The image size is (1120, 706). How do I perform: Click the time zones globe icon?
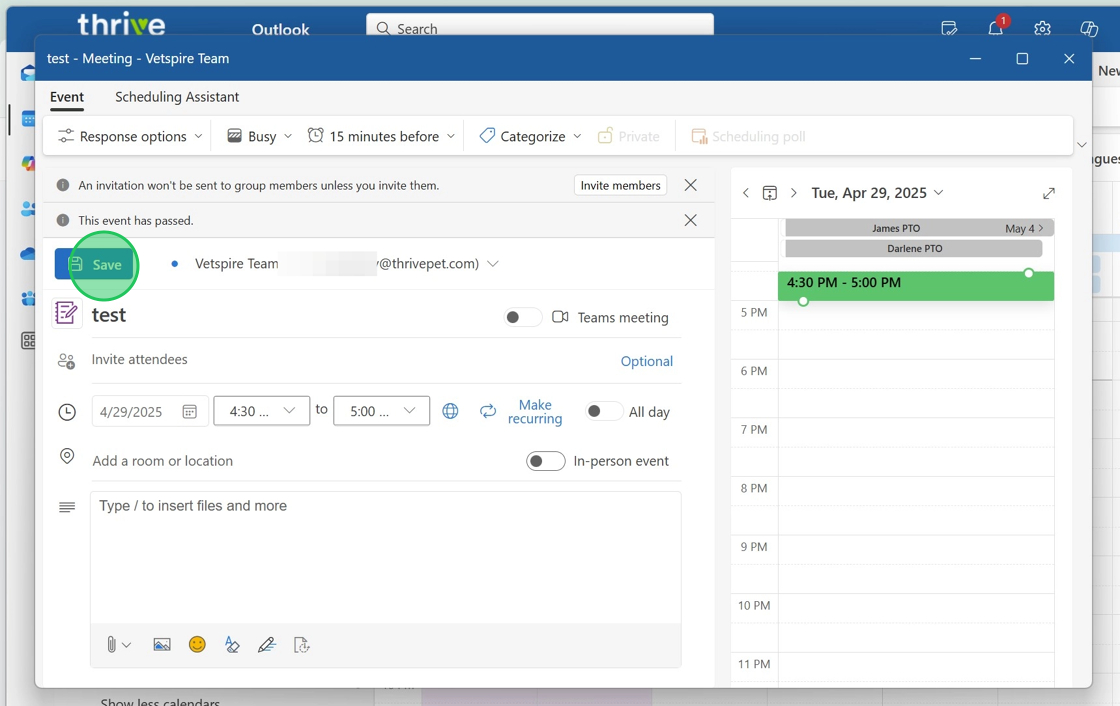point(451,411)
